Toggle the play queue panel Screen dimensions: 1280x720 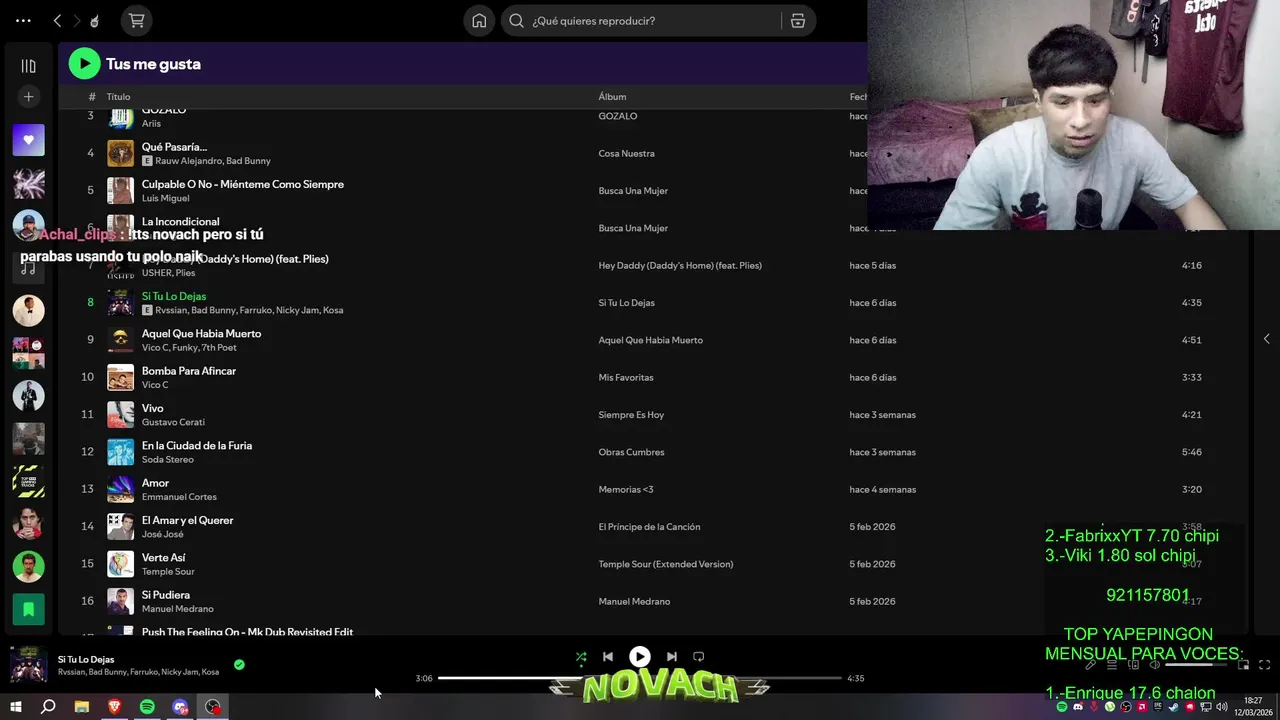pyautogui.click(x=1112, y=665)
